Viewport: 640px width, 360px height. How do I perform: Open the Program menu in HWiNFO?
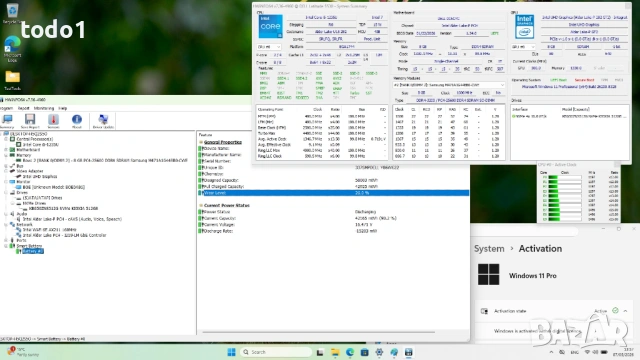[x=6, y=108]
